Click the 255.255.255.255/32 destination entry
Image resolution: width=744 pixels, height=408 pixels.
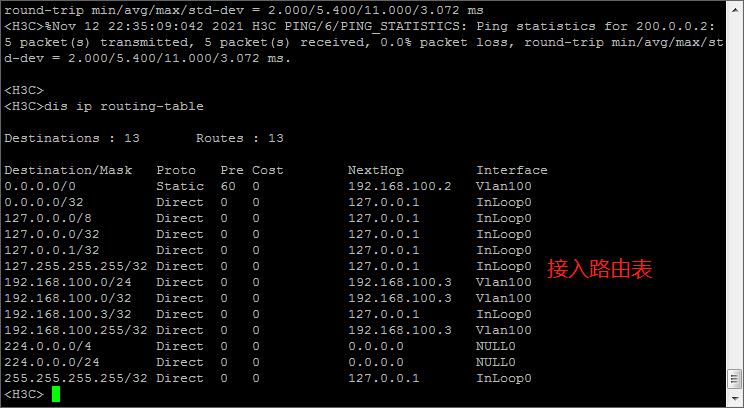coord(76,378)
